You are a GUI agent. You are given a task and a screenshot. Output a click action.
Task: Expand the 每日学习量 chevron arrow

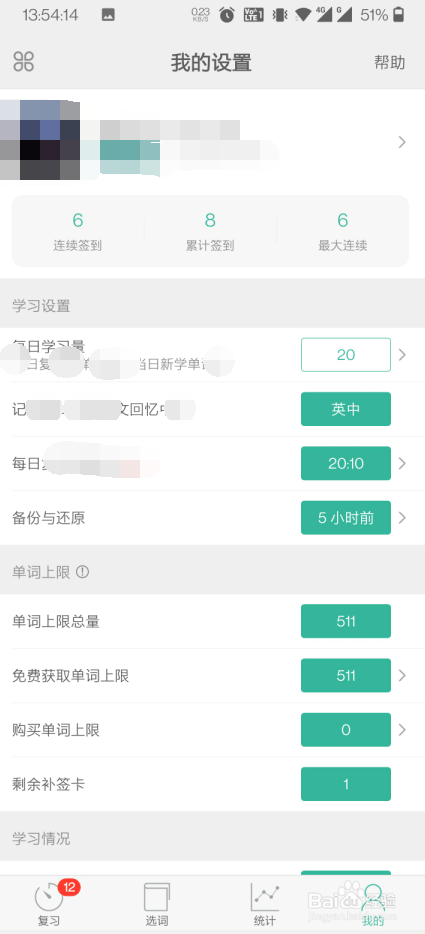point(402,355)
